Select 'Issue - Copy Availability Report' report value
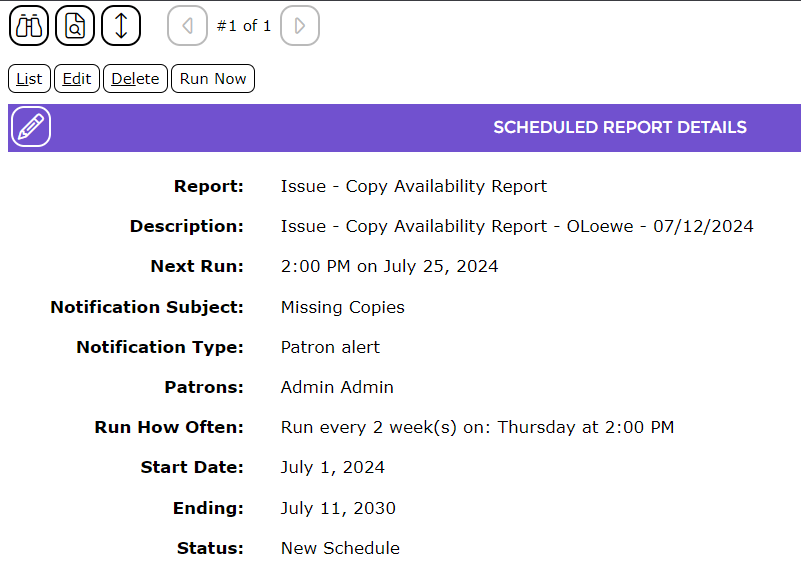The width and height of the screenshot is (801, 584). [414, 186]
